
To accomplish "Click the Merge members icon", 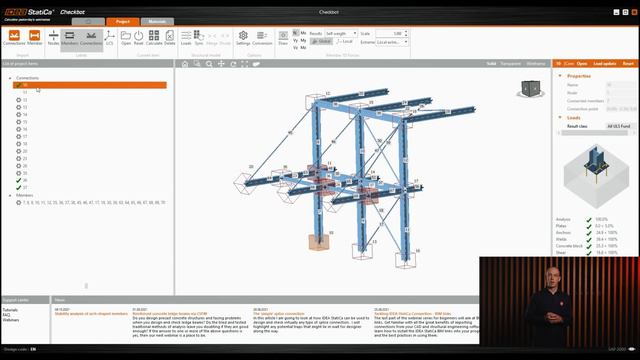I will [x=212, y=38].
